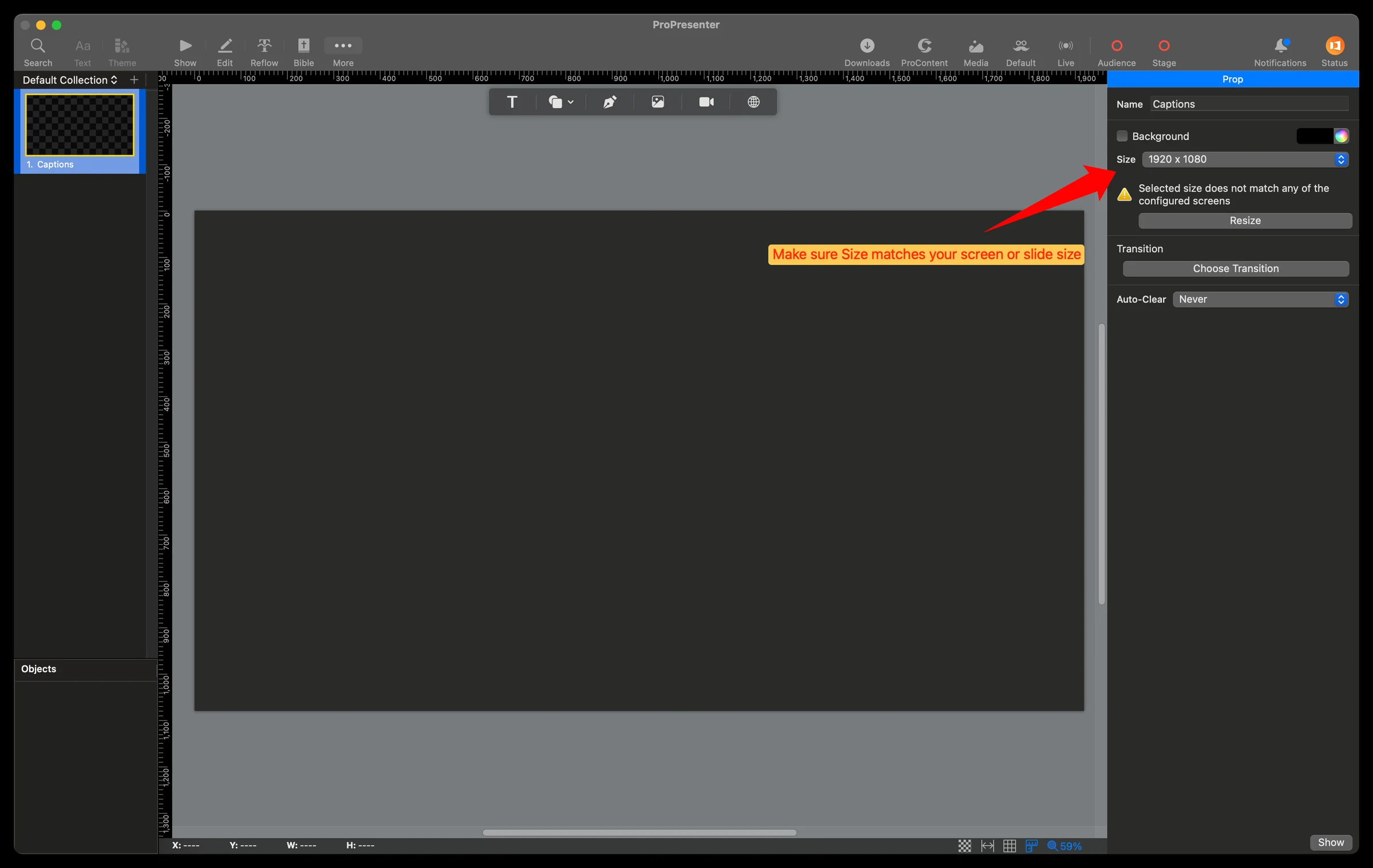Click the green fullscreen window button

57,25
